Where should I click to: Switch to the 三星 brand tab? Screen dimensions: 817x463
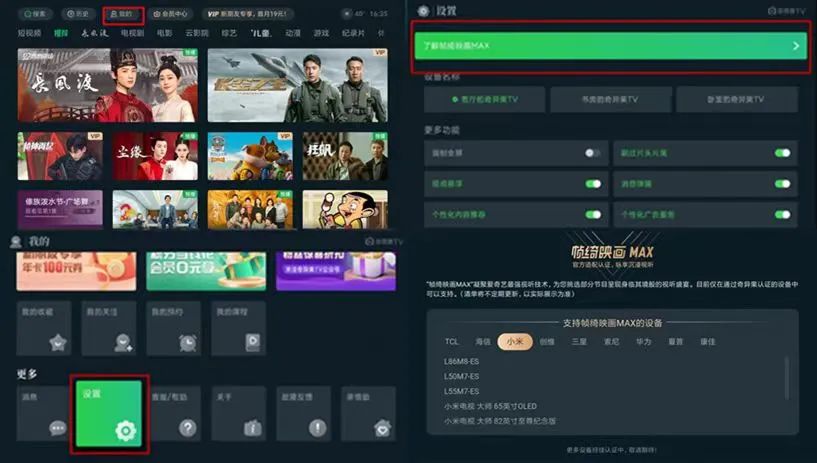click(579, 342)
